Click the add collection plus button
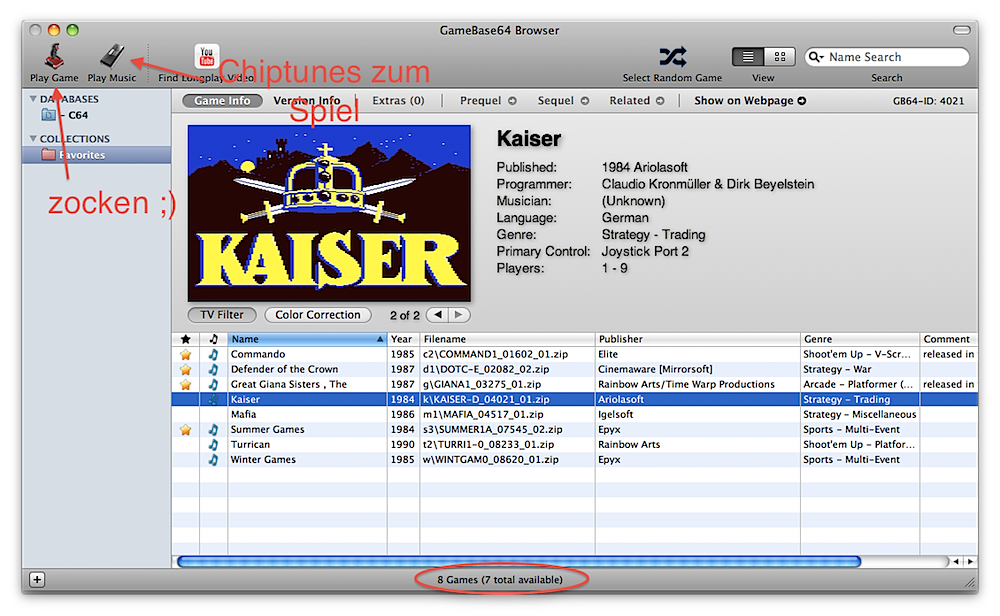 pyautogui.click(x=37, y=580)
